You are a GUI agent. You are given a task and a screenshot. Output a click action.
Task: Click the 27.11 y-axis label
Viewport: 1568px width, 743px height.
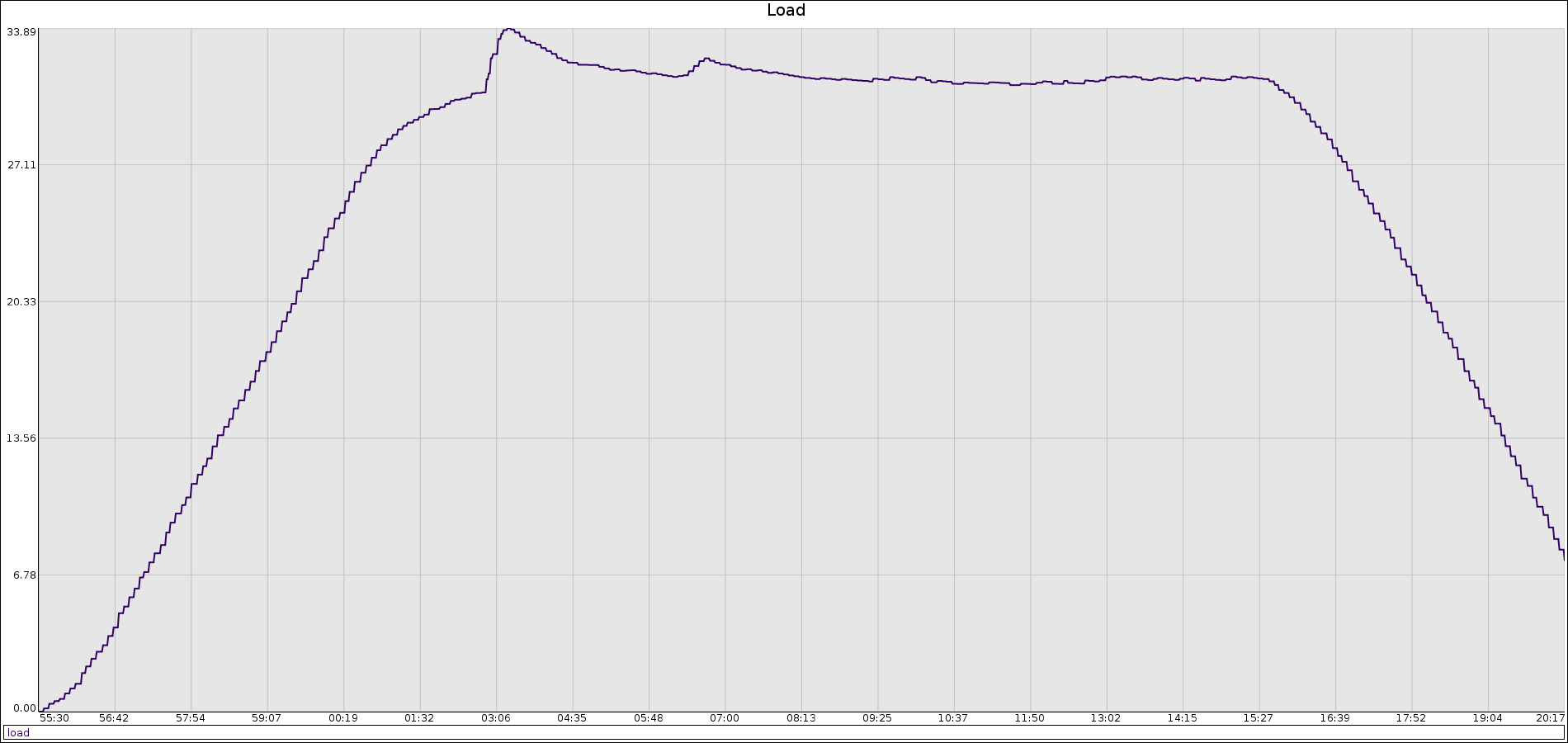point(21,165)
